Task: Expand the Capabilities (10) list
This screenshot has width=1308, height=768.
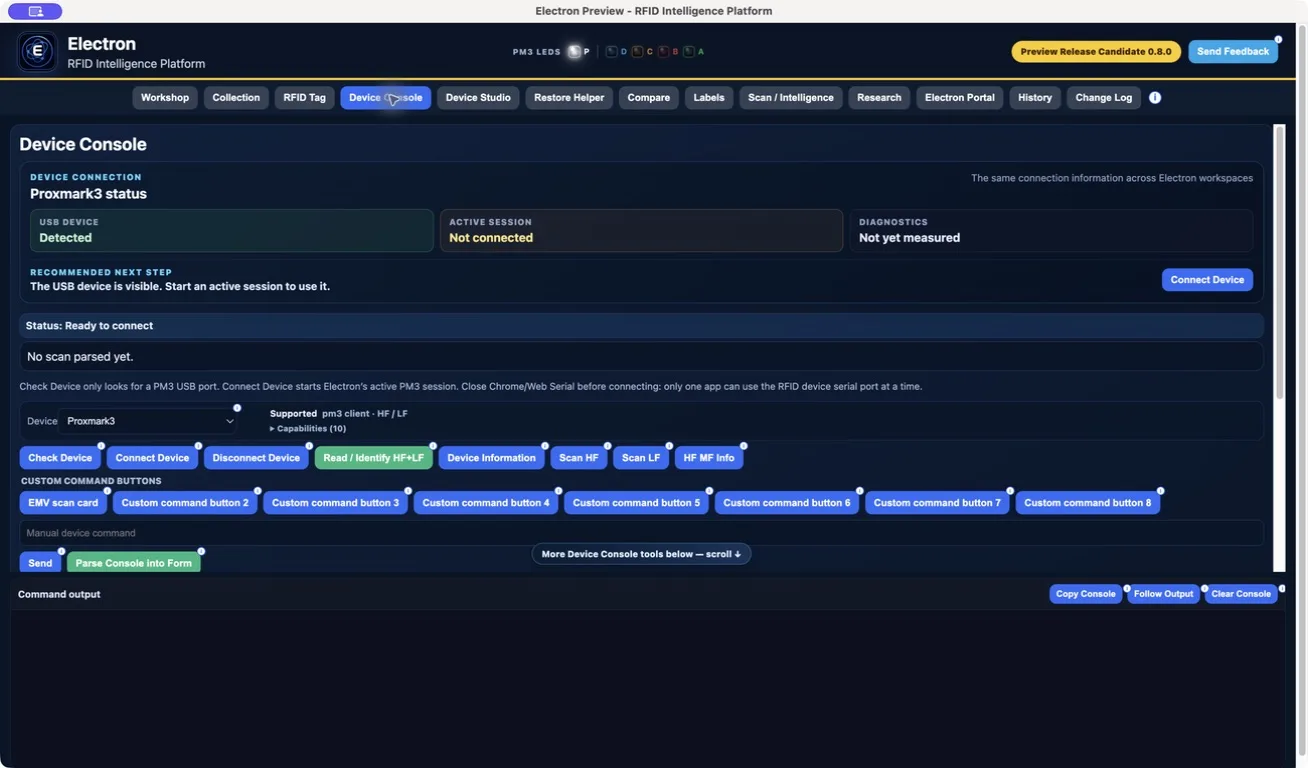Action: [308, 429]
